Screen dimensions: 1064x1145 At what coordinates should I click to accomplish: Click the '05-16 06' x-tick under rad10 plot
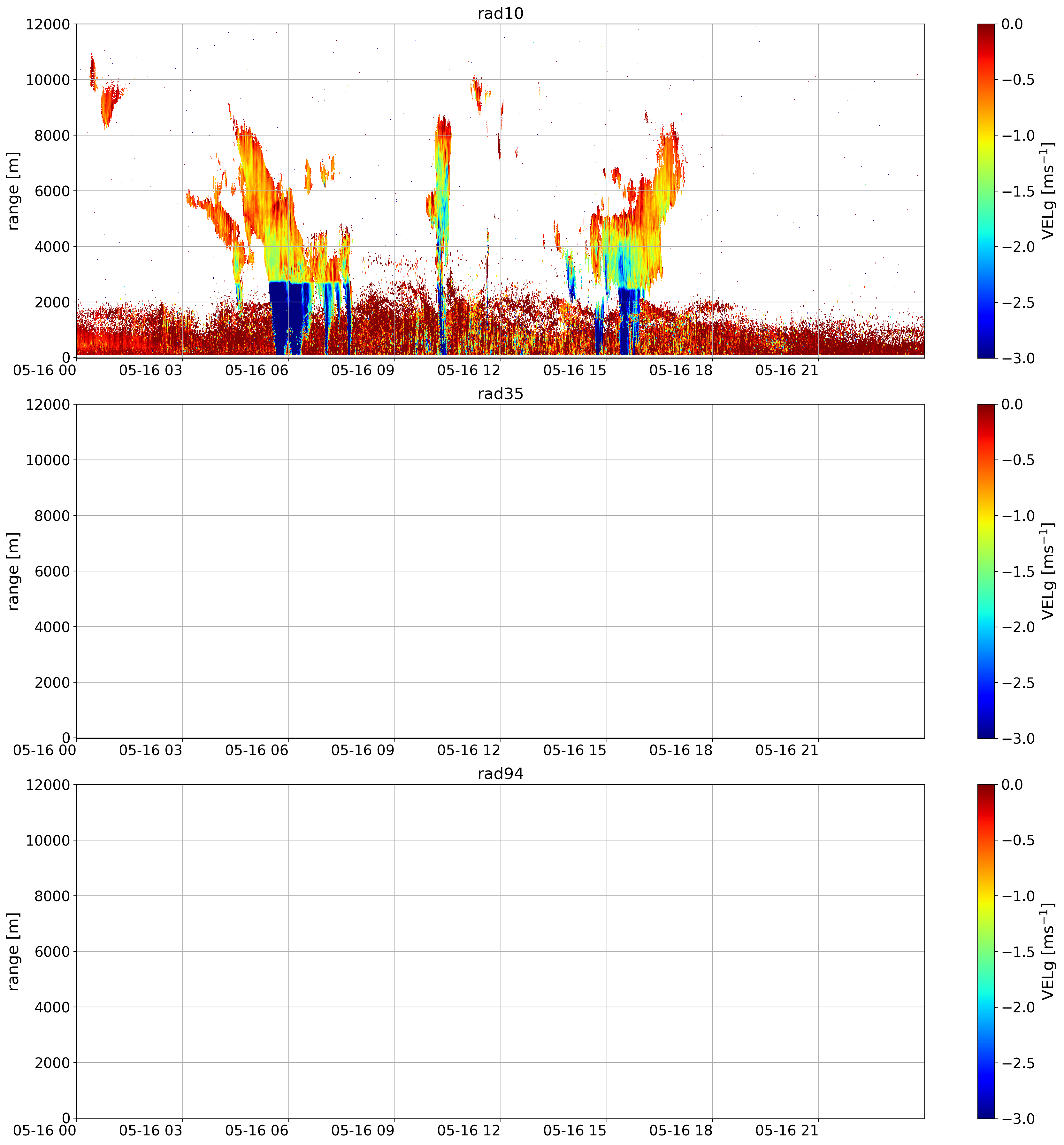(x=257, y=370)
